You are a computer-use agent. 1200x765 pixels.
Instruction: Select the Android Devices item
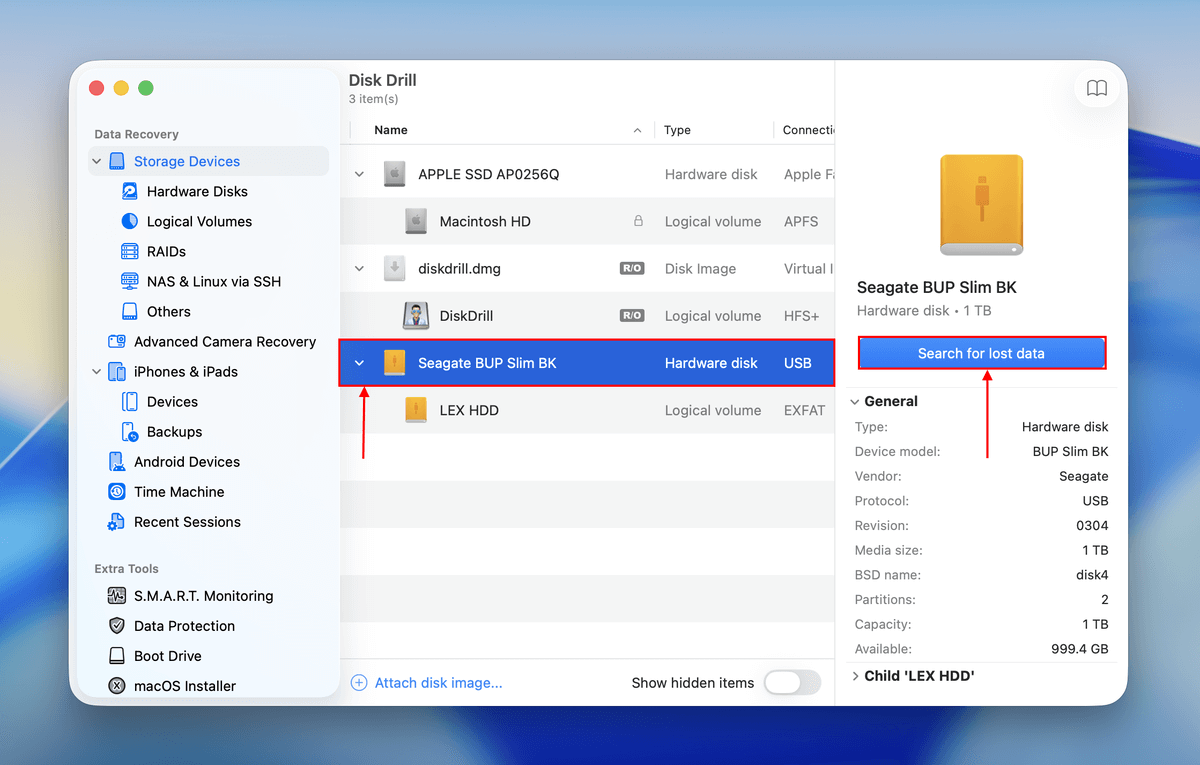[x=187, y=462]
